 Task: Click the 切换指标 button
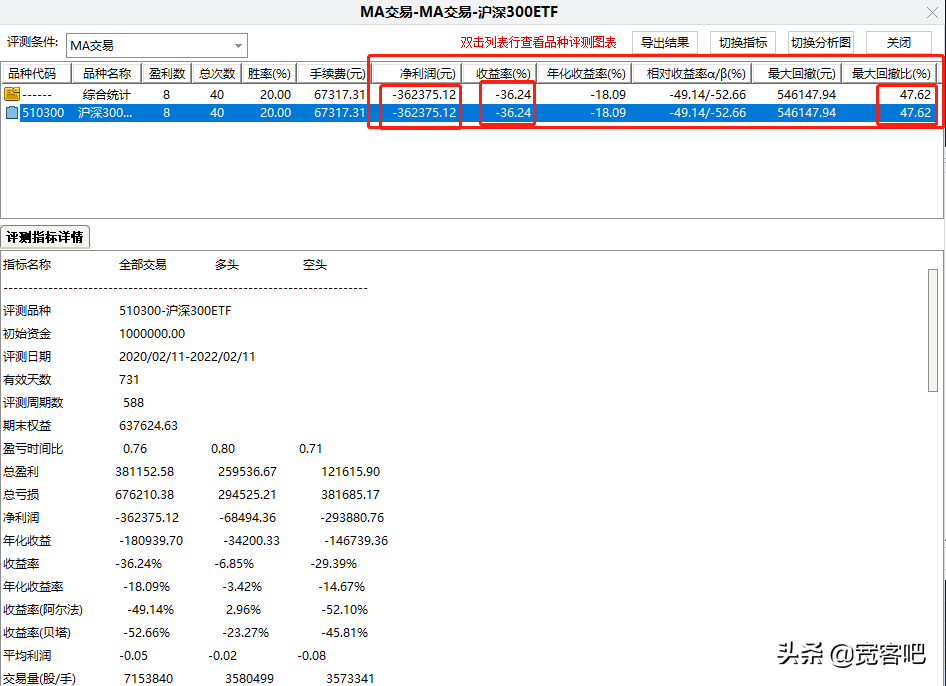[x=742, y=43]
